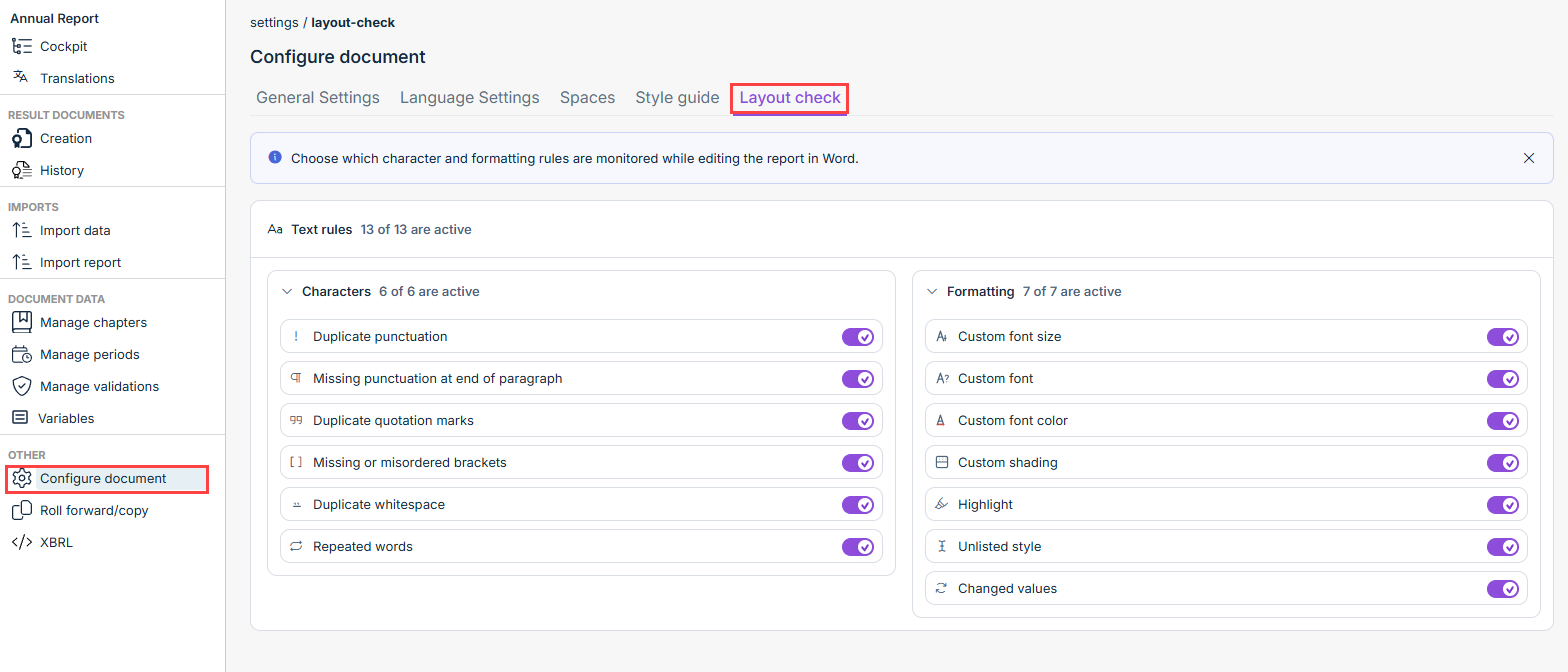Disable the Repeated words toggle
The width and height of the screenshot is (1568, 672).
click(858, 547)
